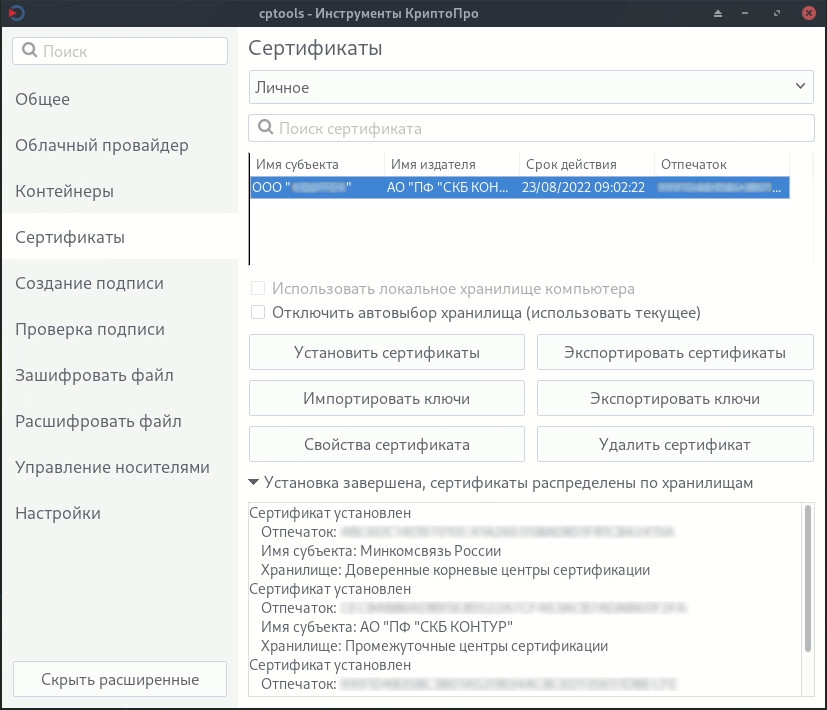Open the 'Контейнеры' section
827x710 pixels.
pos(120,191)
